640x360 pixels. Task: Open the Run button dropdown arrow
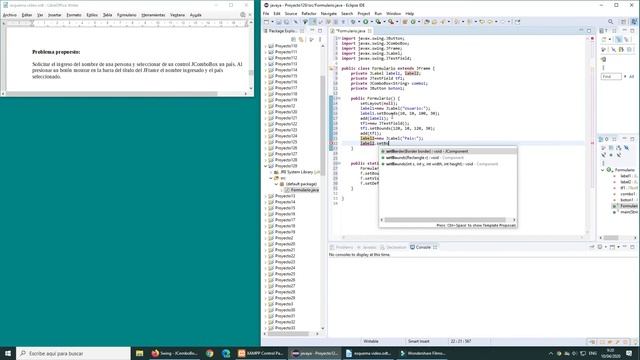tap(371, 22)
